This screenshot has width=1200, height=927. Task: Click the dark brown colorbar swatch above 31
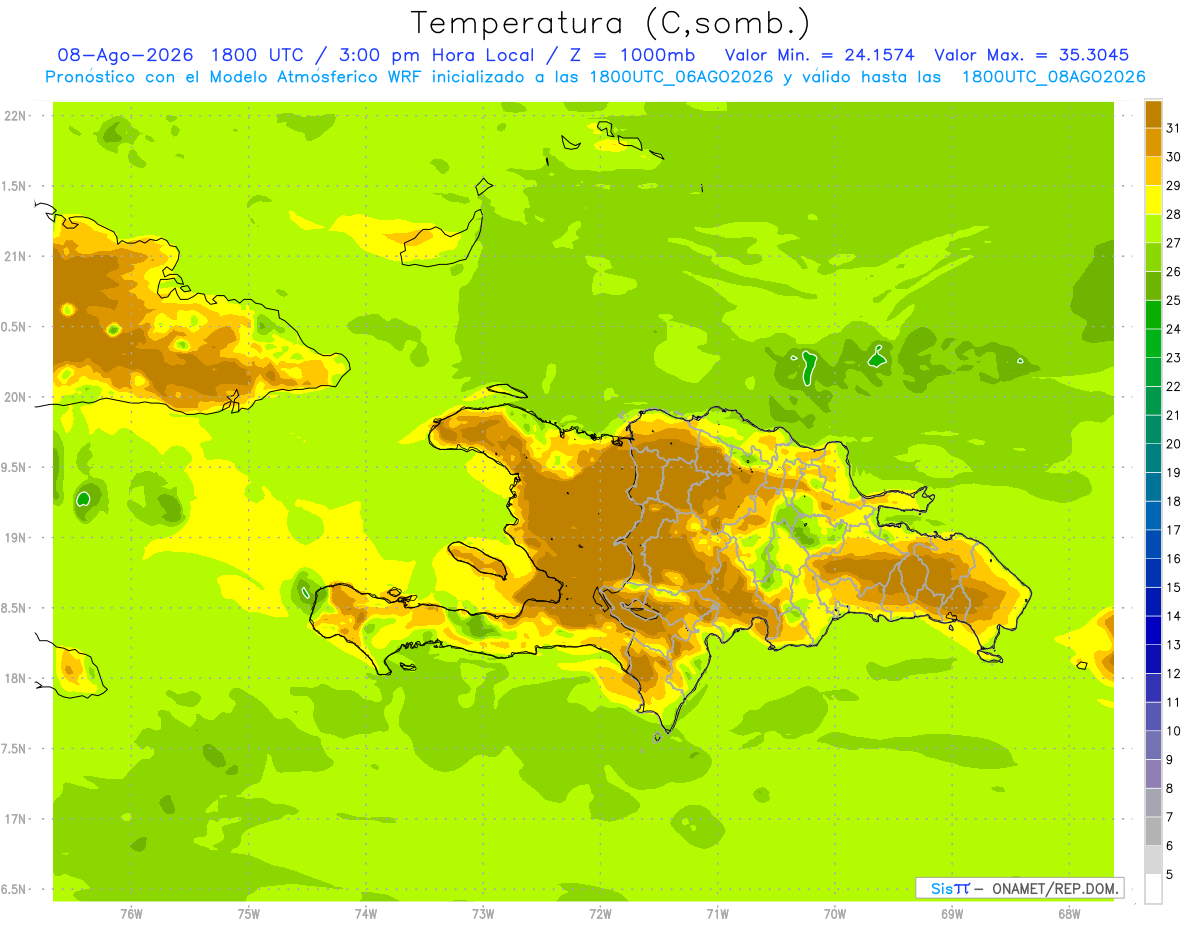pyautogui.click(x=1153, y=114)
